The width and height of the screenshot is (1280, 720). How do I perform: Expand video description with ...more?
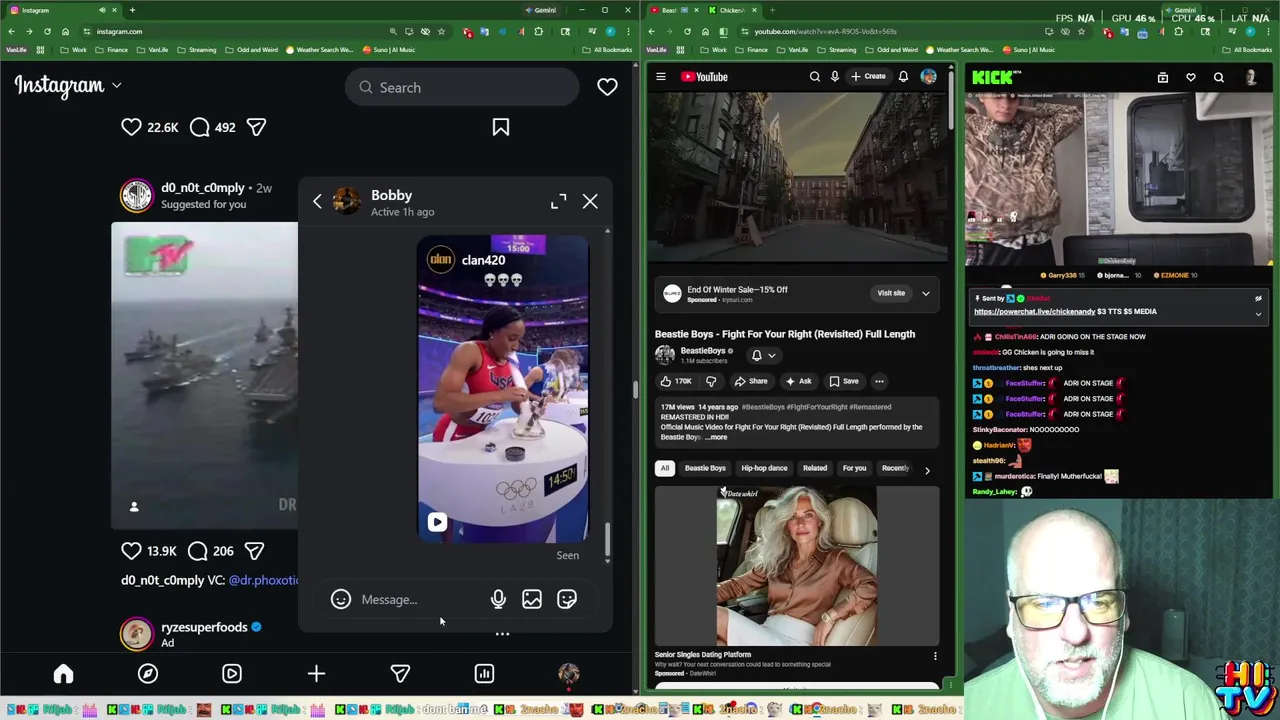tap(716, 437)
